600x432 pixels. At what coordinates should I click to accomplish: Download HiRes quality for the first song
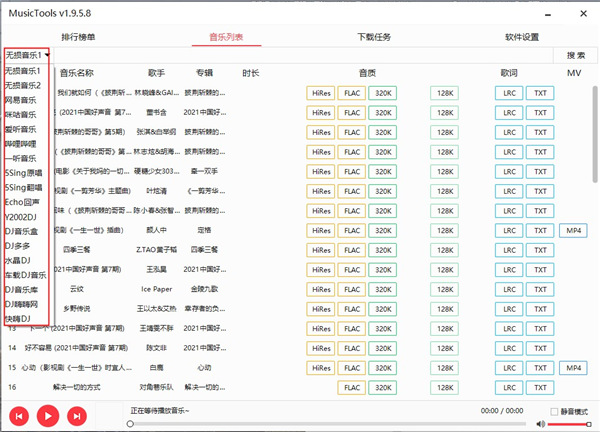321,92
